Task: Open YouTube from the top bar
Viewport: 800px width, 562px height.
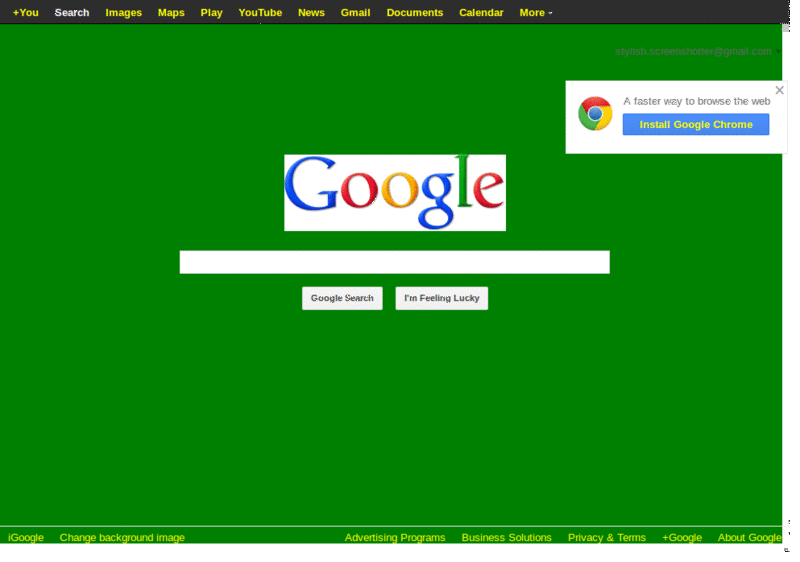Action: [260, 13]
